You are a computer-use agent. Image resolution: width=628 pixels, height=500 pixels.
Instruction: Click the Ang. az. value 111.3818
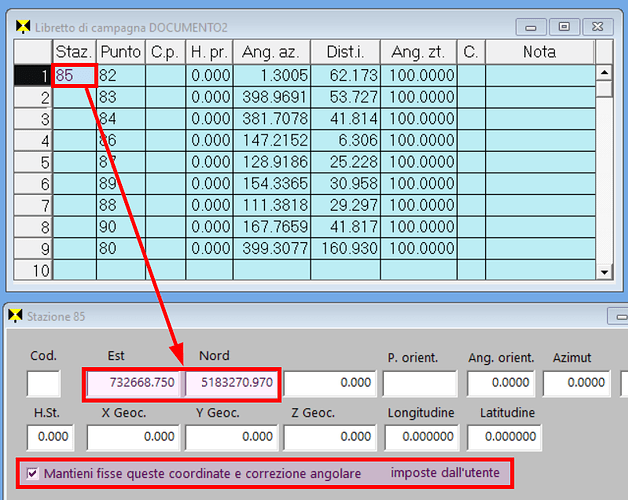(272, 205)
